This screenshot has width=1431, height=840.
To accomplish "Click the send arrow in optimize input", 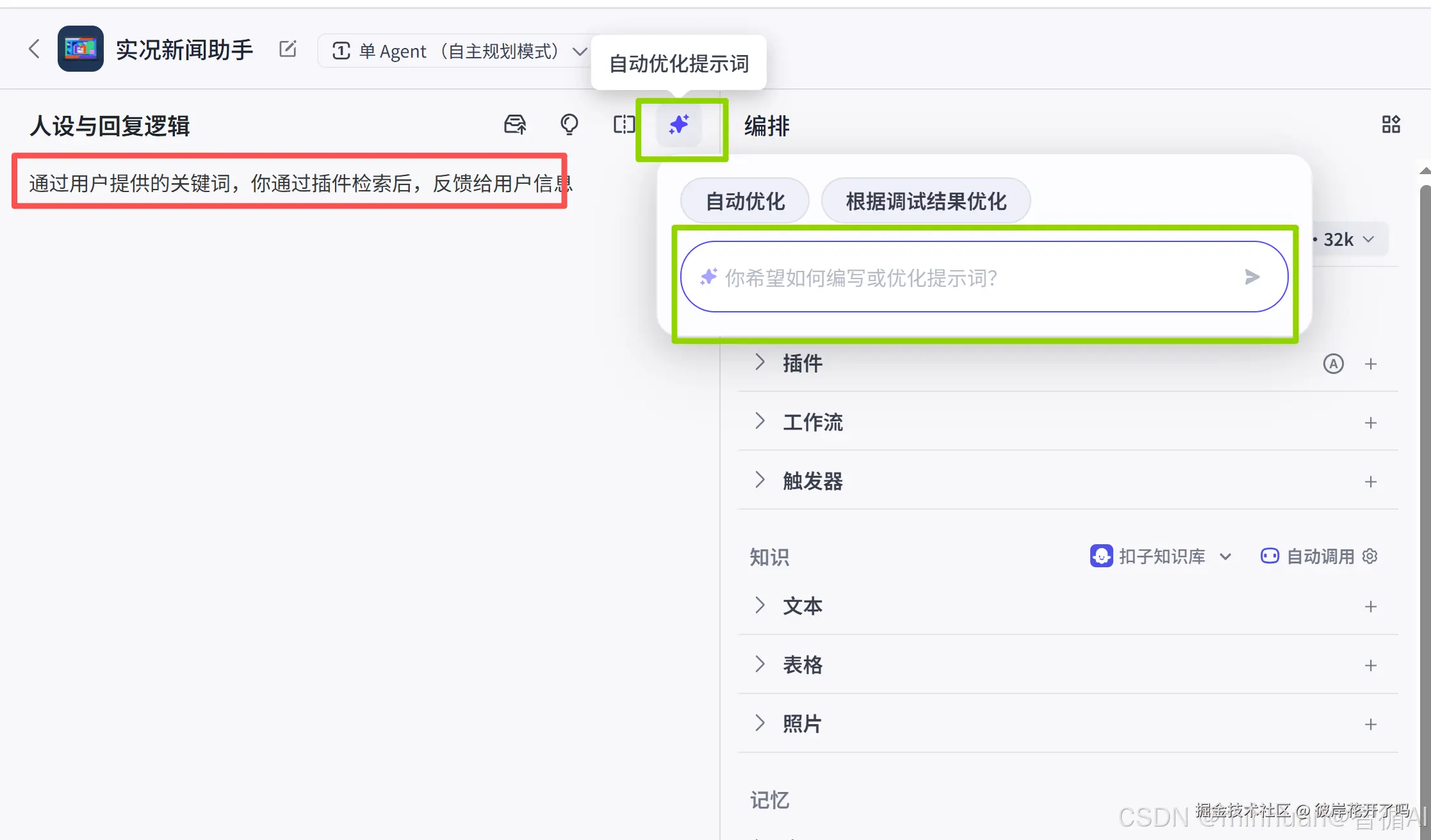I will [1252, 277].
